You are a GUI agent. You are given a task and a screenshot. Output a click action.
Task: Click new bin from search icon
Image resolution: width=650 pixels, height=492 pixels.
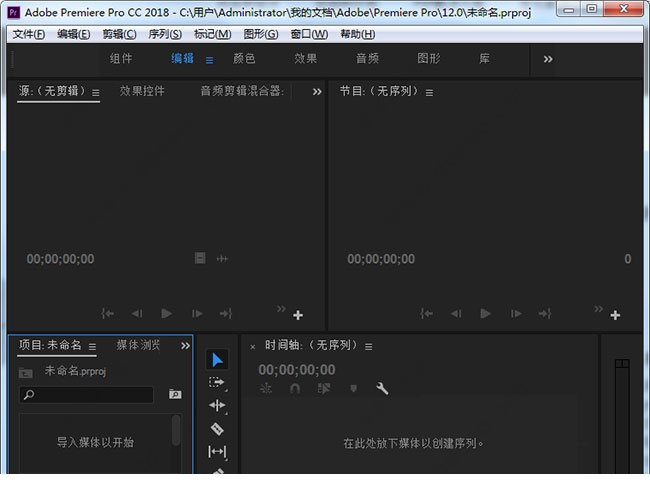(175, 394)
